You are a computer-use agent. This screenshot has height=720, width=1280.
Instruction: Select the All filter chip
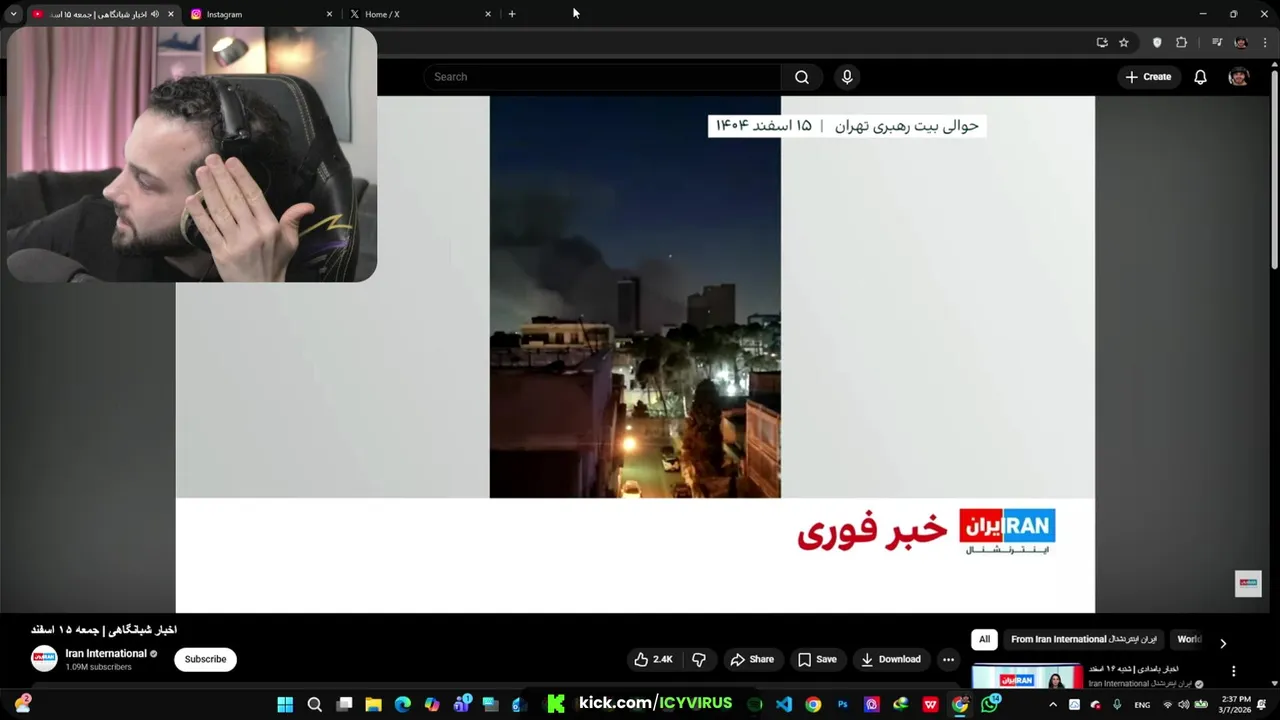[984, 639]
